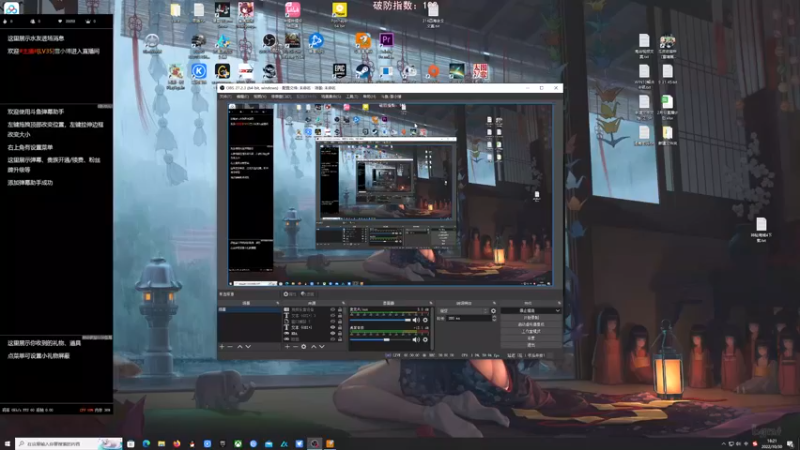Viewport: 800px width, 450px height.
Task: Click Start Virtual Camera button
Action: [x=531, y=324]
